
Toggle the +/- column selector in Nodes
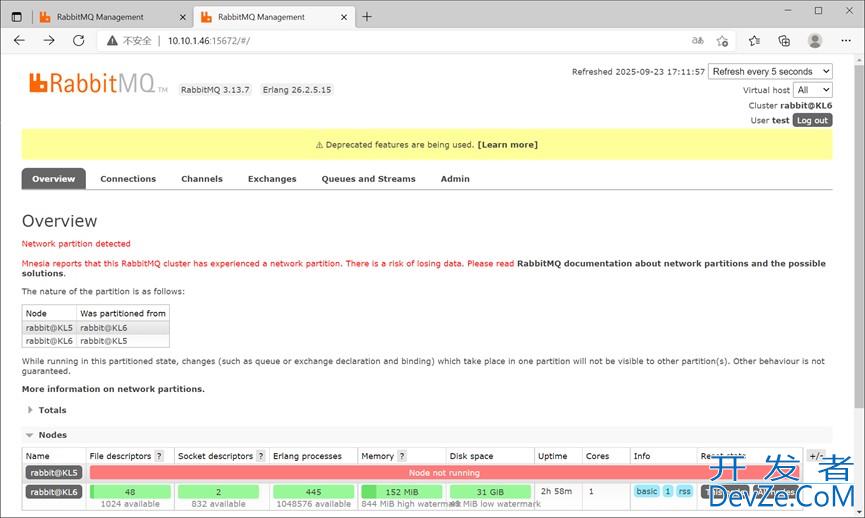pos(816,456)
